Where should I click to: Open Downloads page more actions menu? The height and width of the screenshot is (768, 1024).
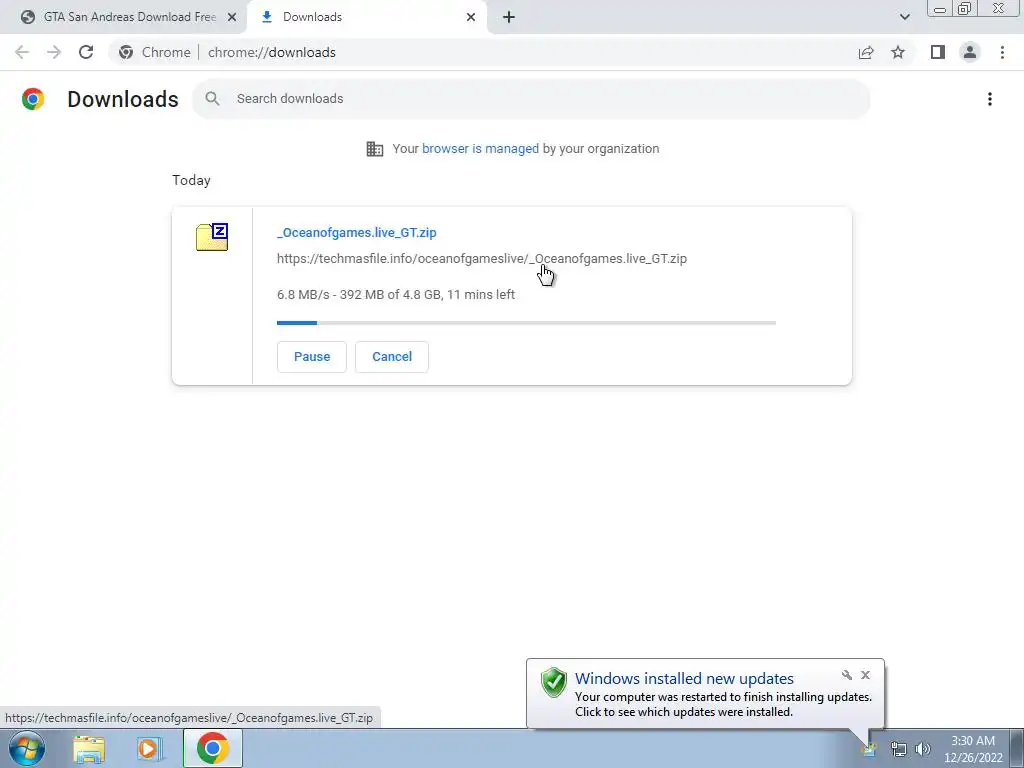990,99
